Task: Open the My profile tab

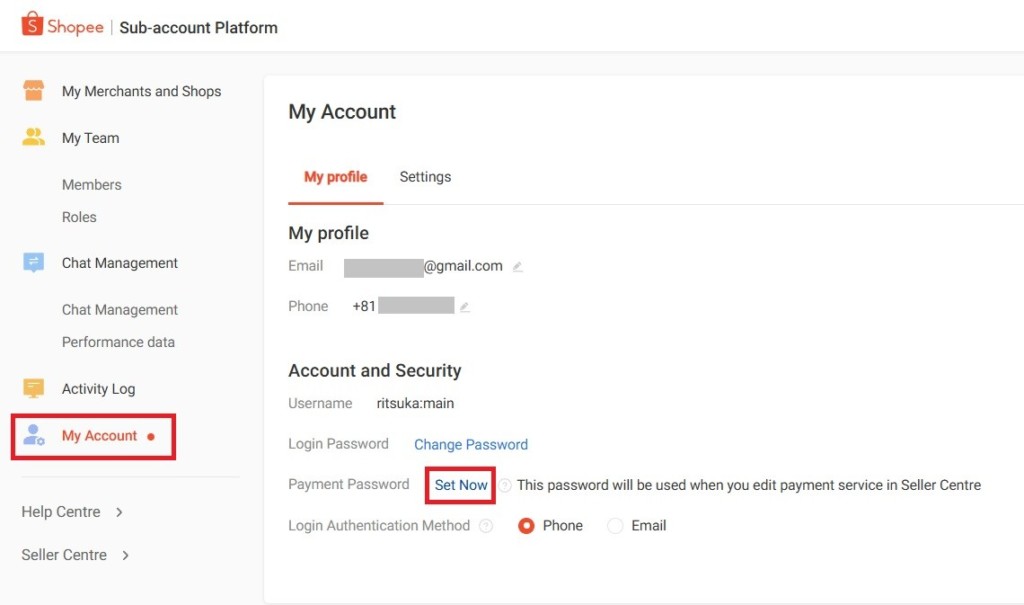Action: [x=335, y=177]
